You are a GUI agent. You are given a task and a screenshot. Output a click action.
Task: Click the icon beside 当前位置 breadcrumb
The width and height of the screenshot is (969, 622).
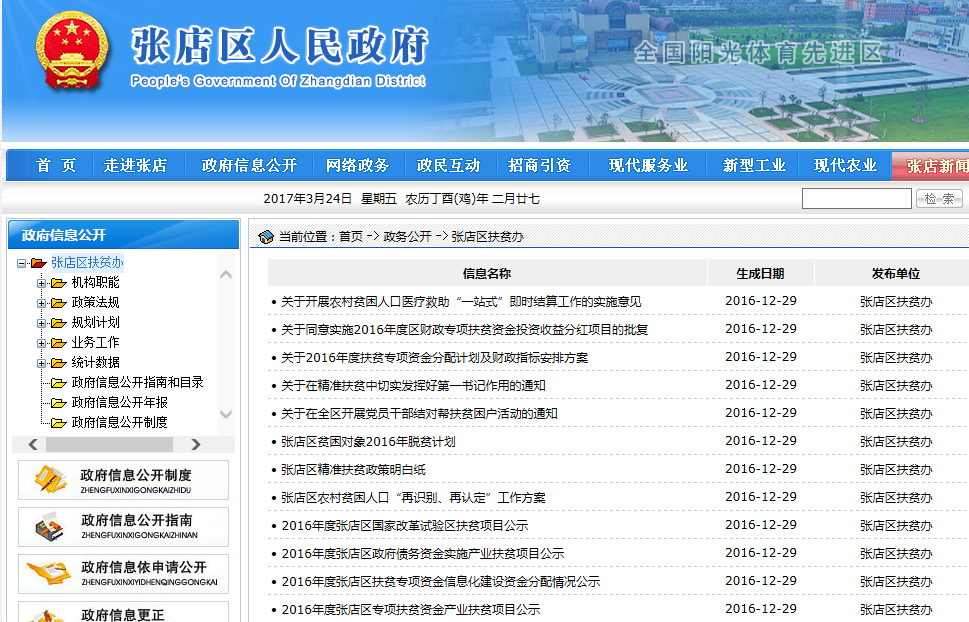pos(266,237)
